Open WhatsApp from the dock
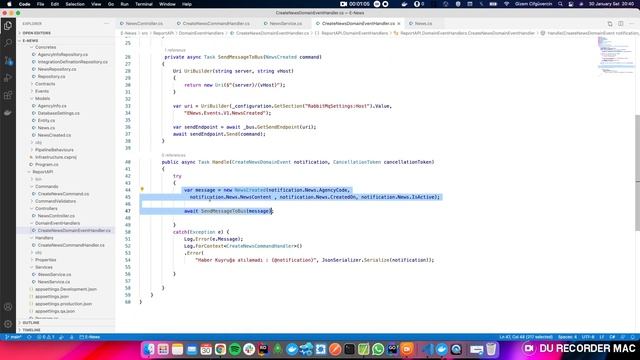The height and width of the screenshot is (360, 640). click(x=378, y=349)
